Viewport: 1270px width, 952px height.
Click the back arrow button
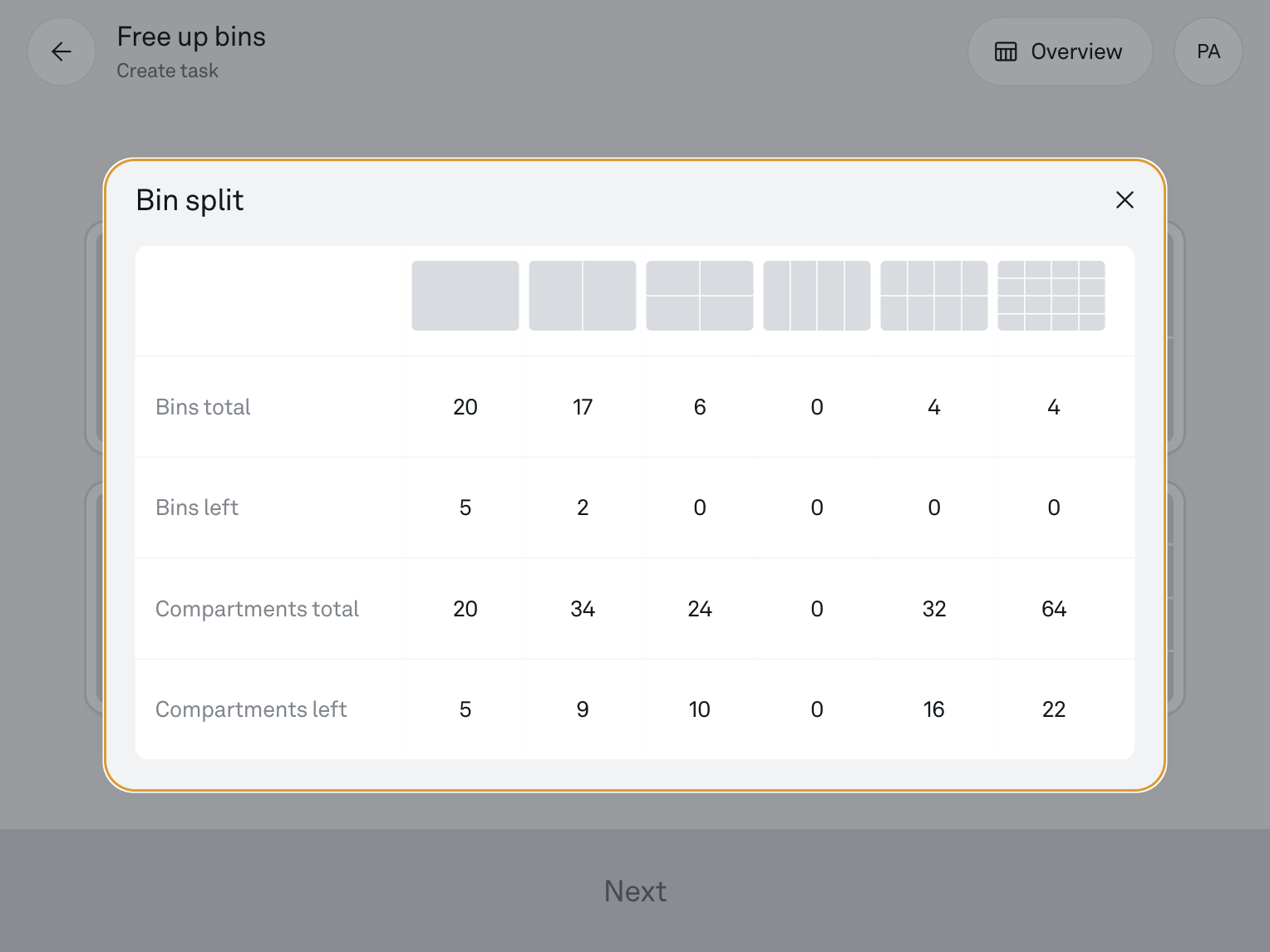click(62, 52)
